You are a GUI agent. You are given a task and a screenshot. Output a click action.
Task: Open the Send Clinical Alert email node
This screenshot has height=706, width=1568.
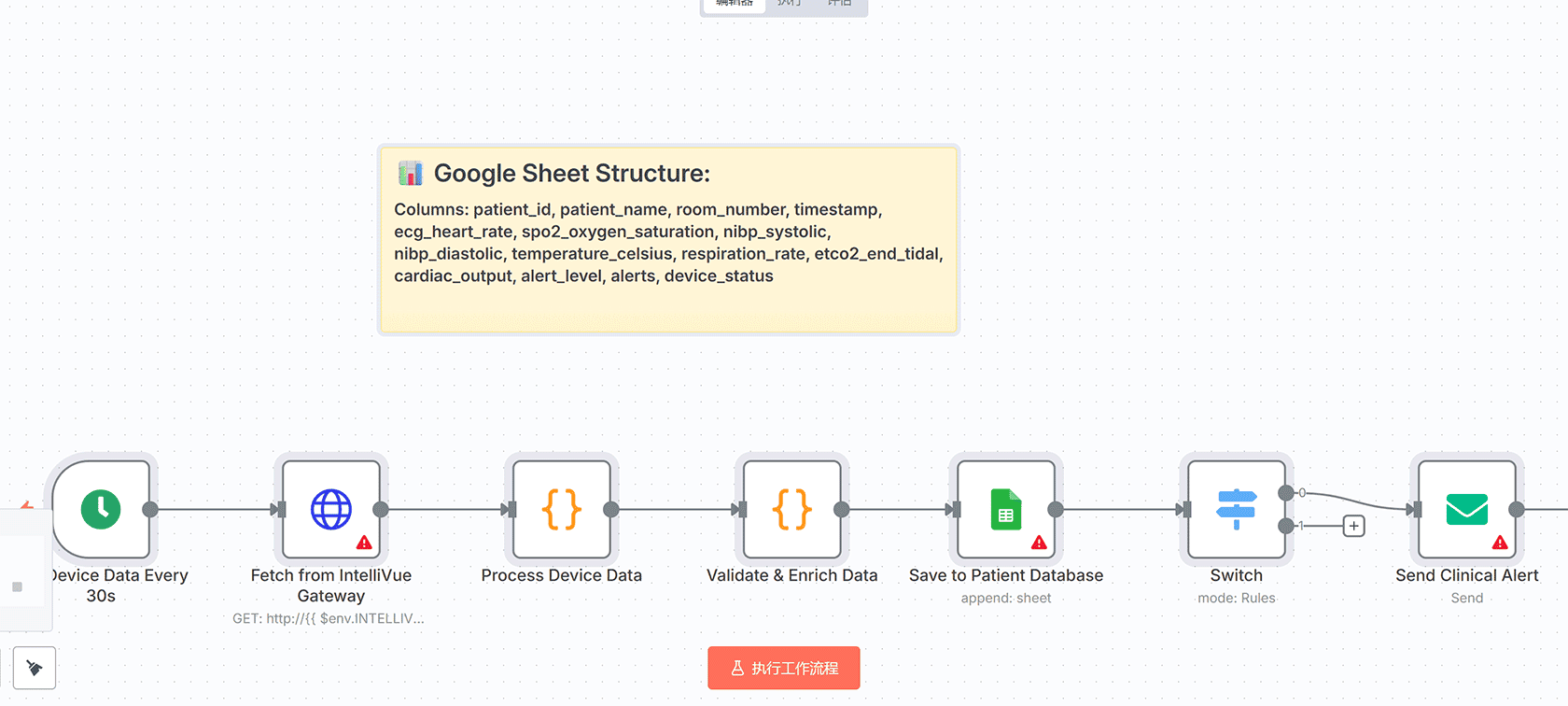(x=1466, y=509)
